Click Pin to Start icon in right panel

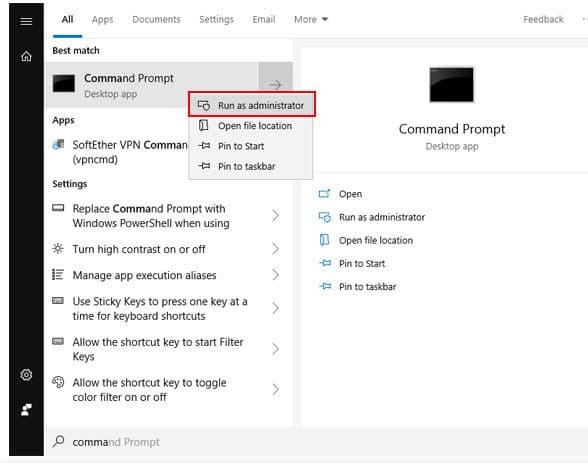(x=325, y=263)
